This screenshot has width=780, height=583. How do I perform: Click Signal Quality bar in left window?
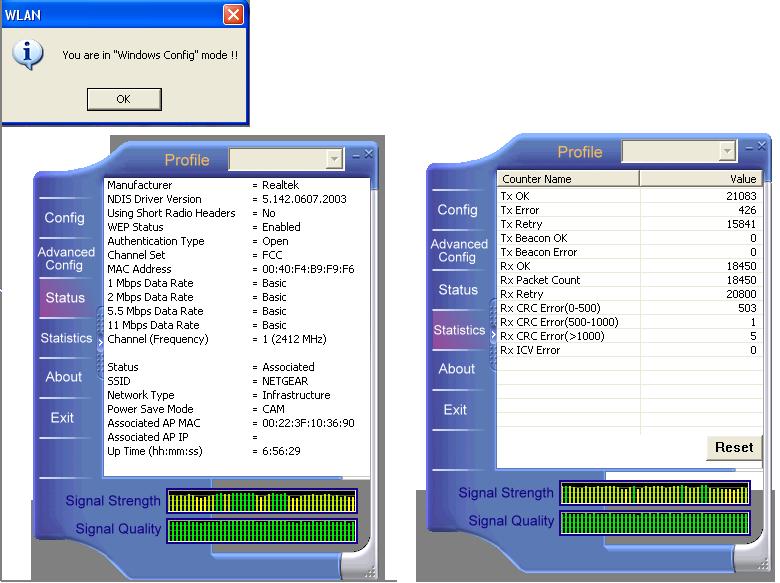click(262, 530)
